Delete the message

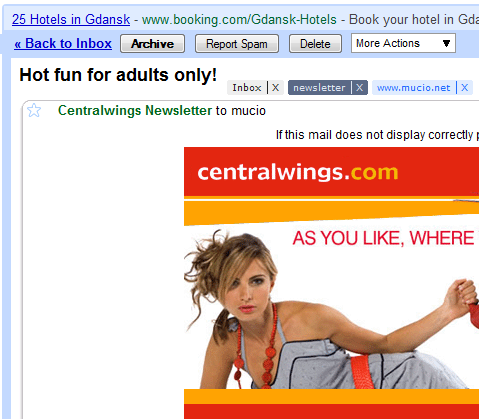[x=315, y=44]
